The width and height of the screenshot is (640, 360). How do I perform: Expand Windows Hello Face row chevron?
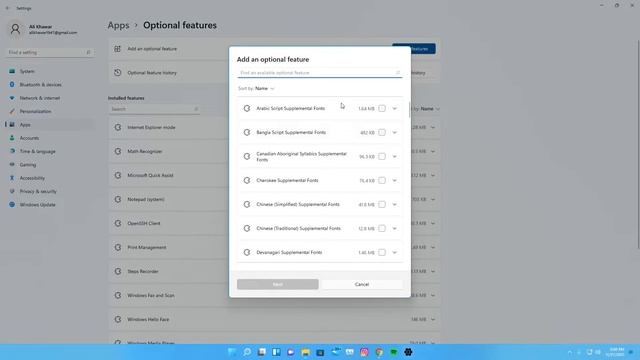[433, 320]
